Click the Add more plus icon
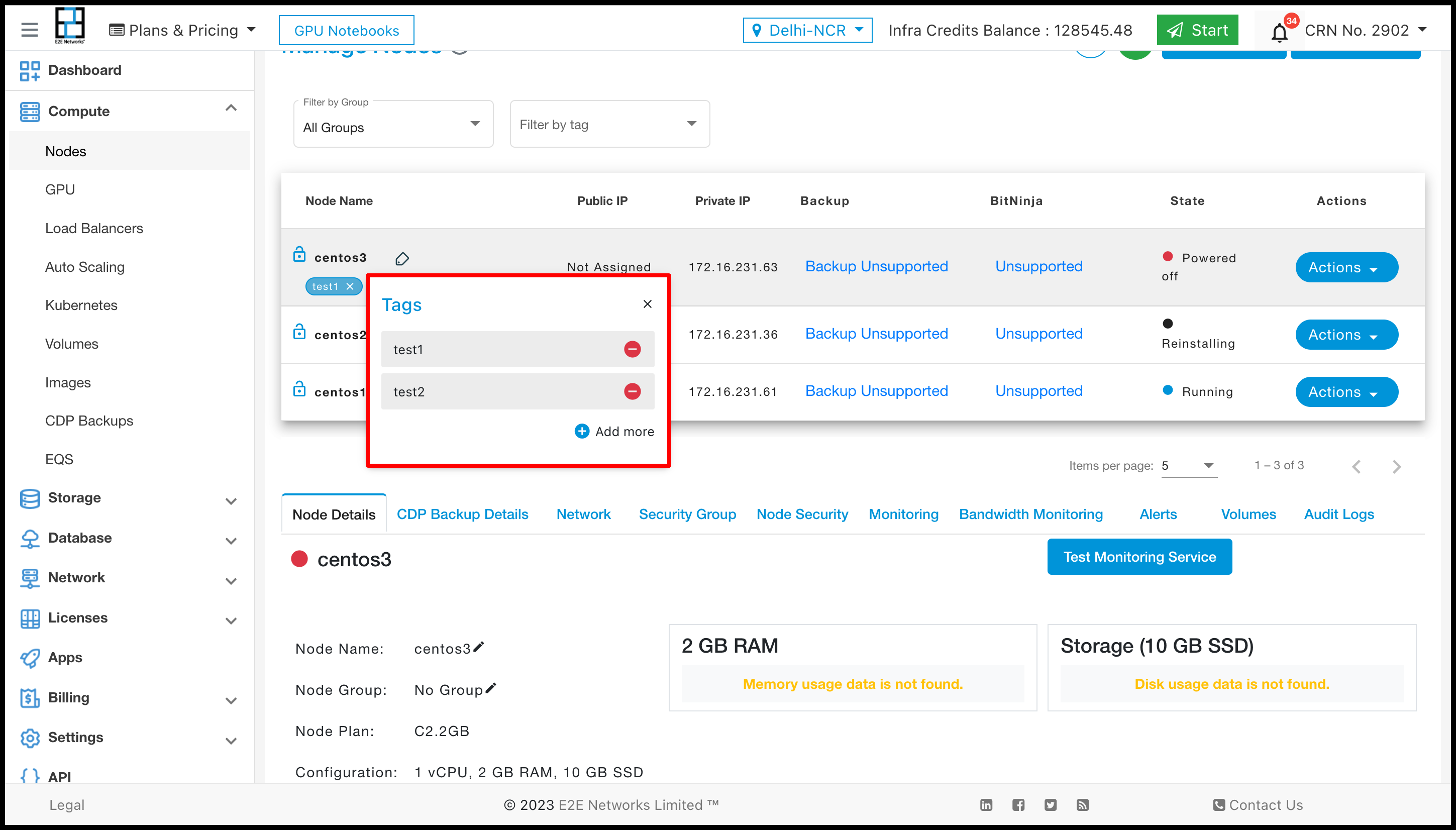The height and width of the screenshot is (830, 1456). tap(581, 431)
